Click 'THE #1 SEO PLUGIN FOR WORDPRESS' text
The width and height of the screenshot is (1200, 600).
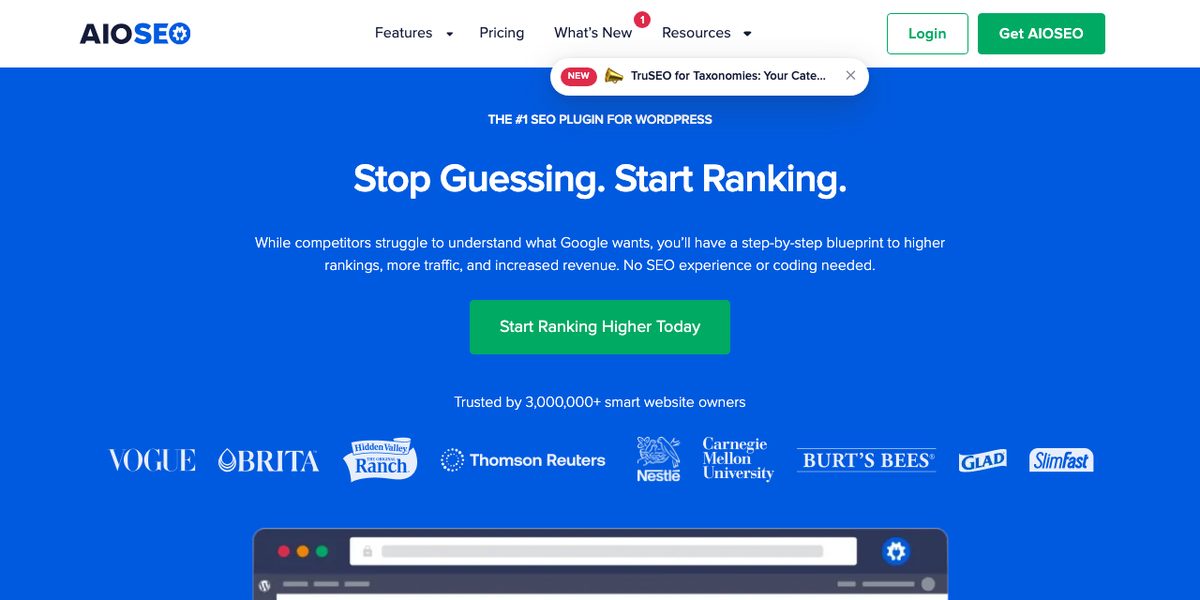click(600, 119)
